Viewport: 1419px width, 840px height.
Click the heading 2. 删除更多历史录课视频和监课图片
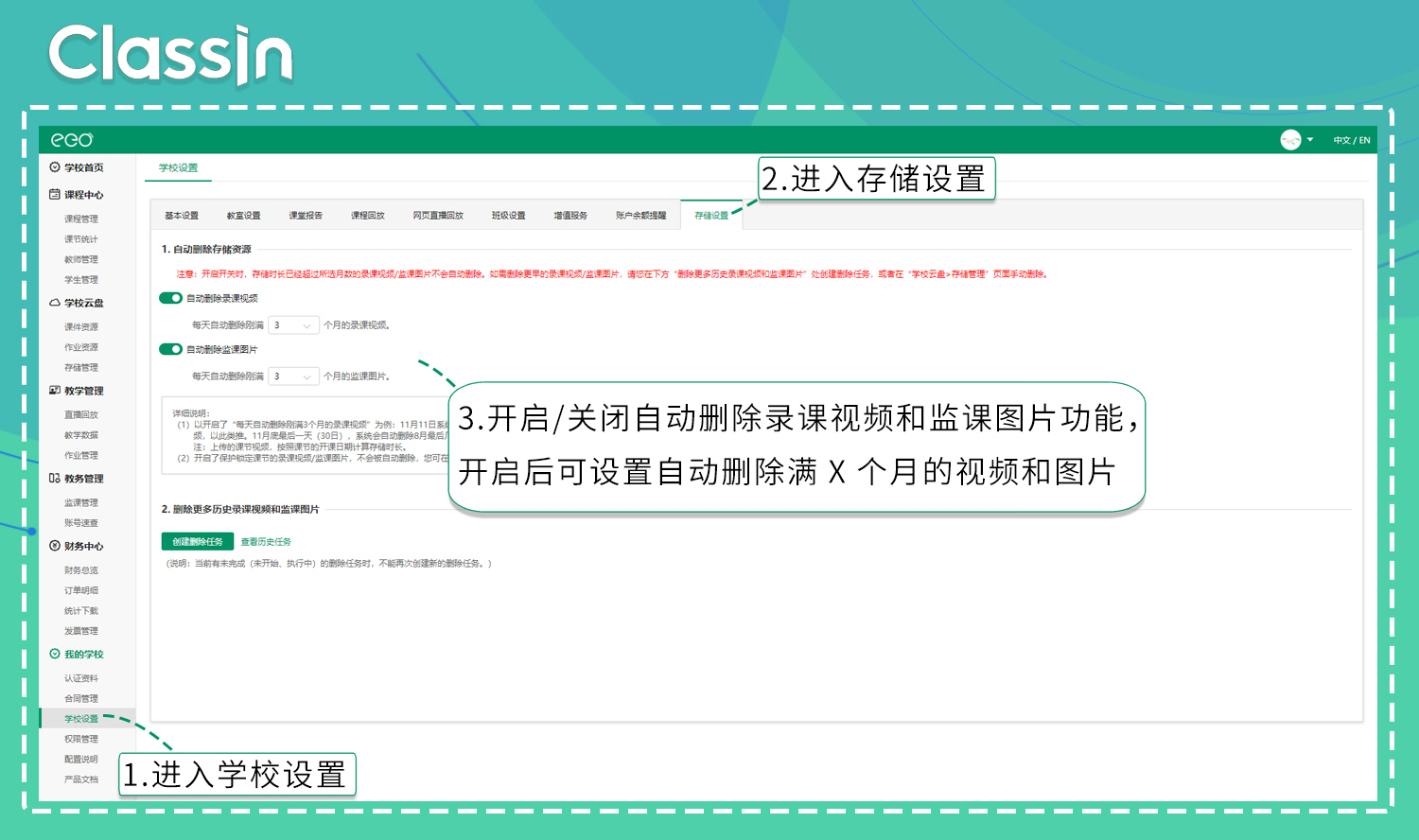point(240,510)
